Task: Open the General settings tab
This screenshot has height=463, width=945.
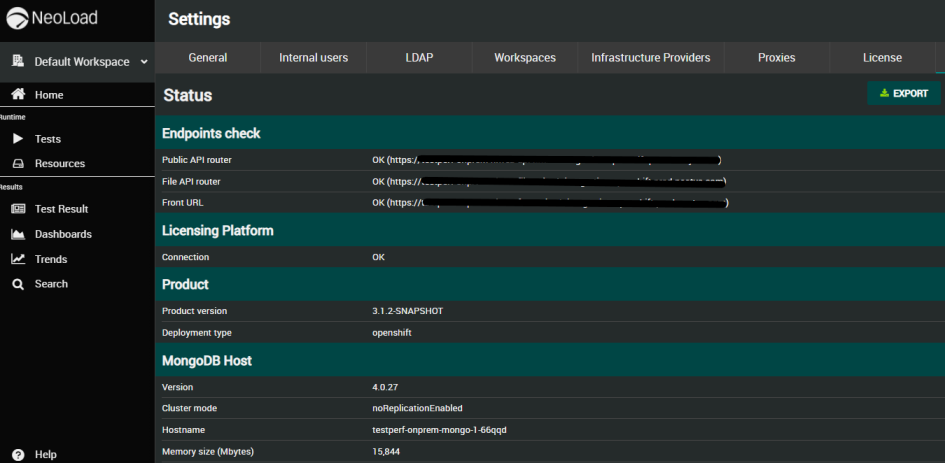Action: pyautogui.click(x=208, y=58)
